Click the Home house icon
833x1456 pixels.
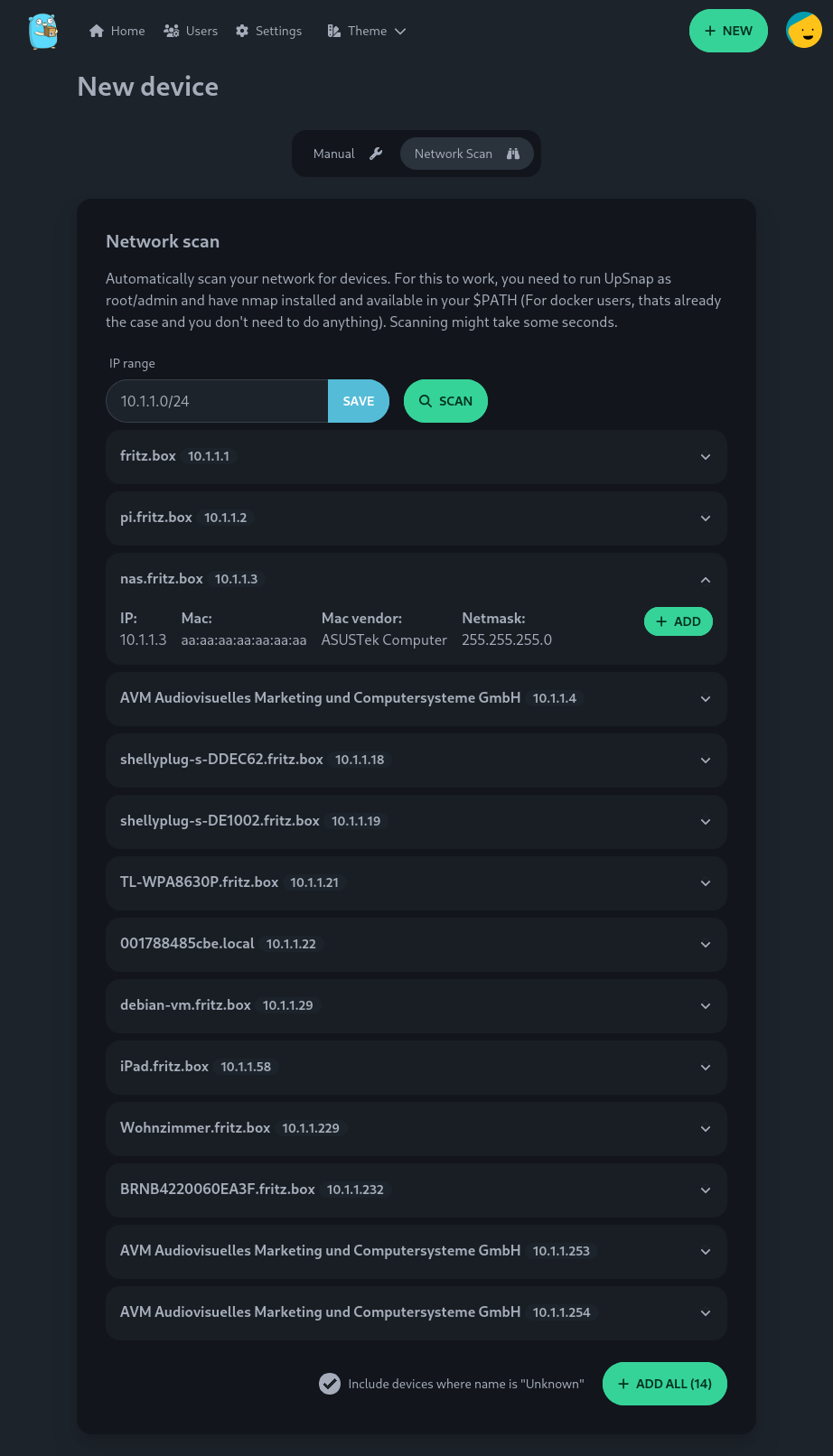[97, 31]
